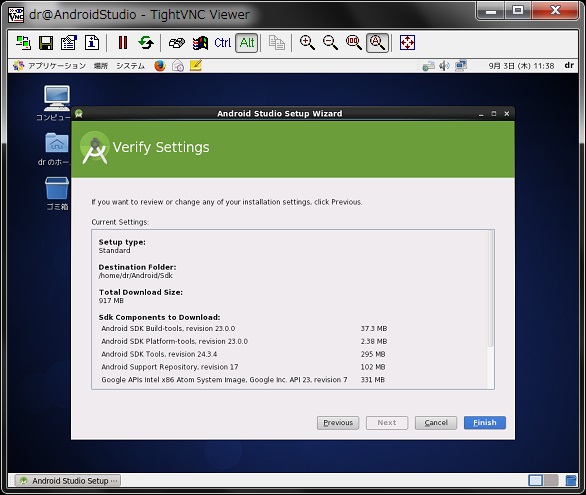Switch to Full Screen mode icon
This screenshot has width=586, height=495.
pyautogui.click(x=407, y=43)
